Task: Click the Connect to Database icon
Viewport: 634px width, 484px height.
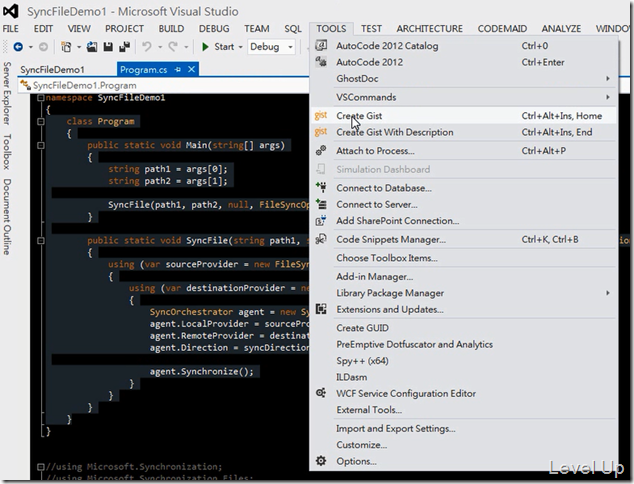Action: (321, 187)
